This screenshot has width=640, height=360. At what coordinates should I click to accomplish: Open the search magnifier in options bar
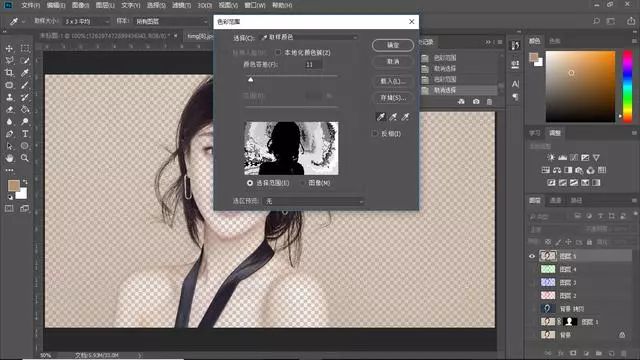(596, 21)
